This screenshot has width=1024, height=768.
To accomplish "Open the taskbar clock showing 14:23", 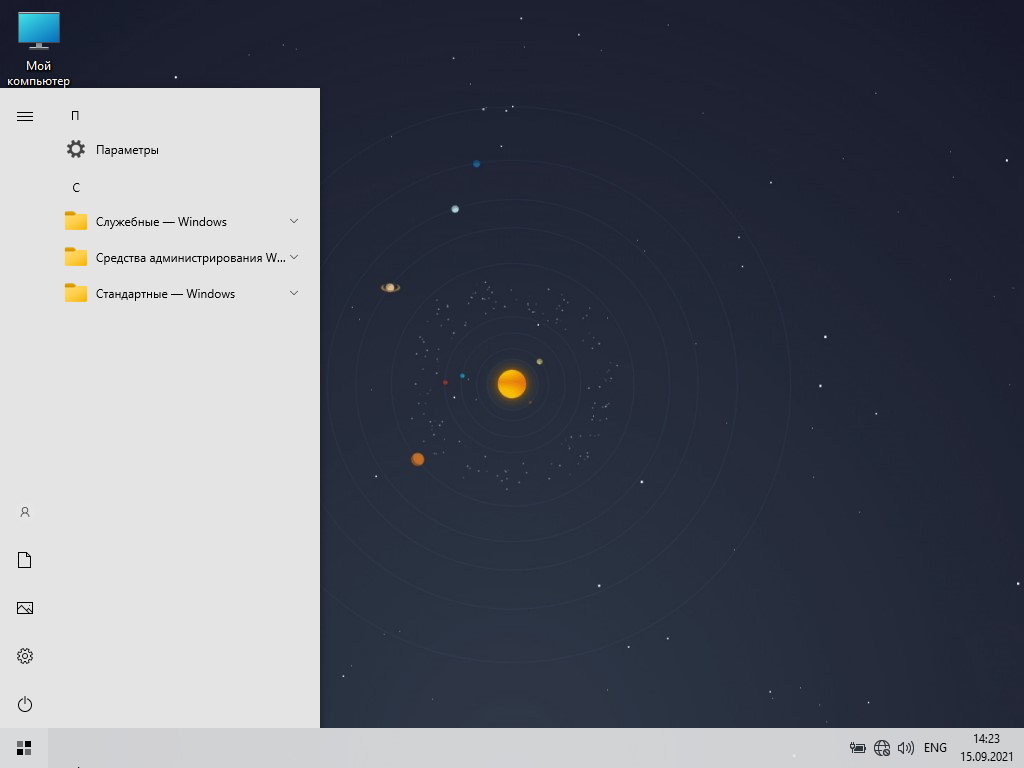I will pyautogui.click(x=986, y=747).
